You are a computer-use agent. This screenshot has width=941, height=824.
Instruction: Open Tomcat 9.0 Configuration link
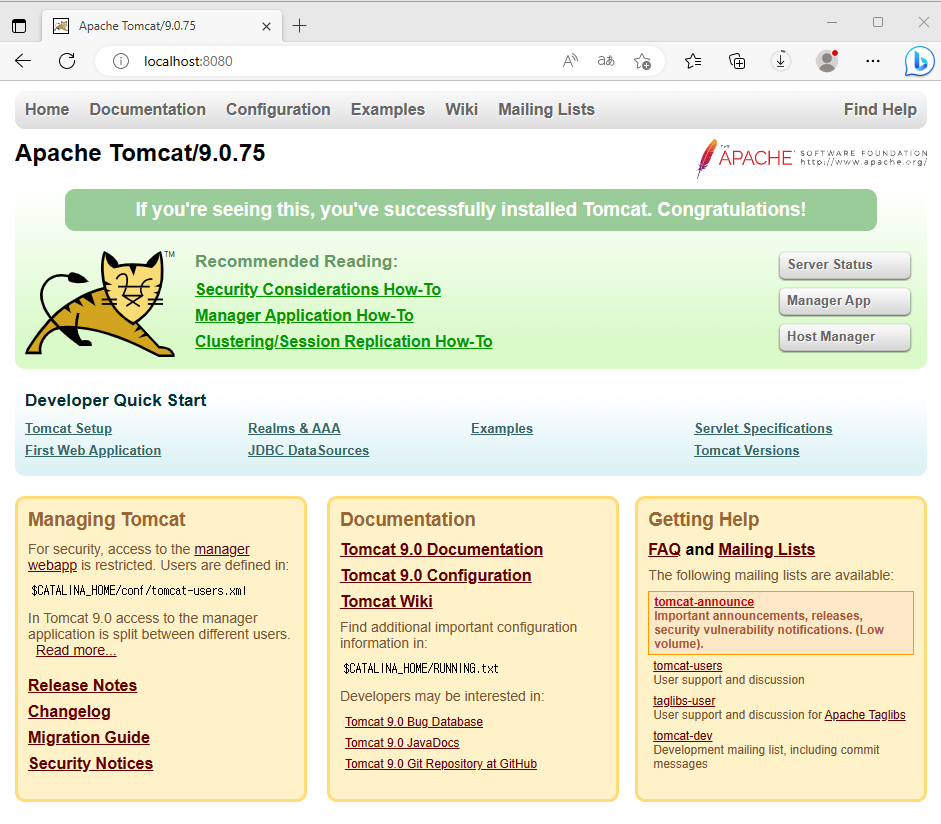pyautogui.click(x=436, y=575)
